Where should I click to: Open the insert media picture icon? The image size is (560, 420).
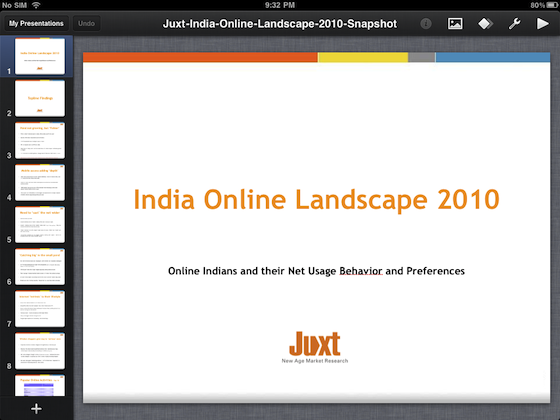click(x=455, y=24)
